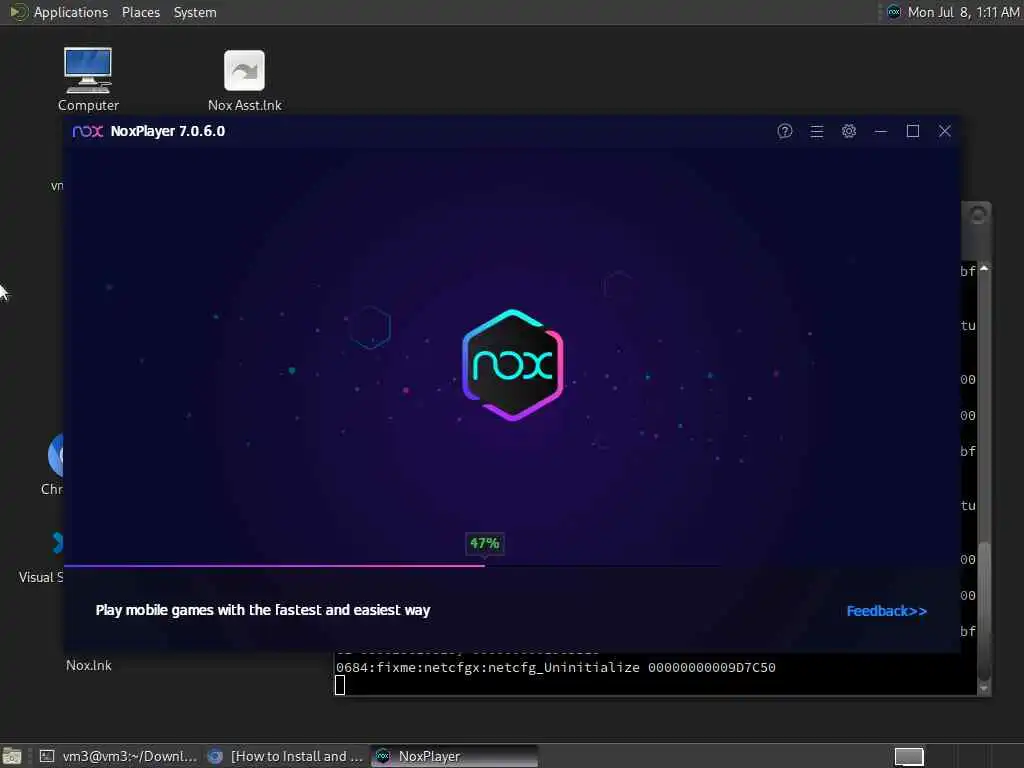Click the Nox tray icon in top panel
Viewport: 1024px width, 768px height.
(894, 12)
